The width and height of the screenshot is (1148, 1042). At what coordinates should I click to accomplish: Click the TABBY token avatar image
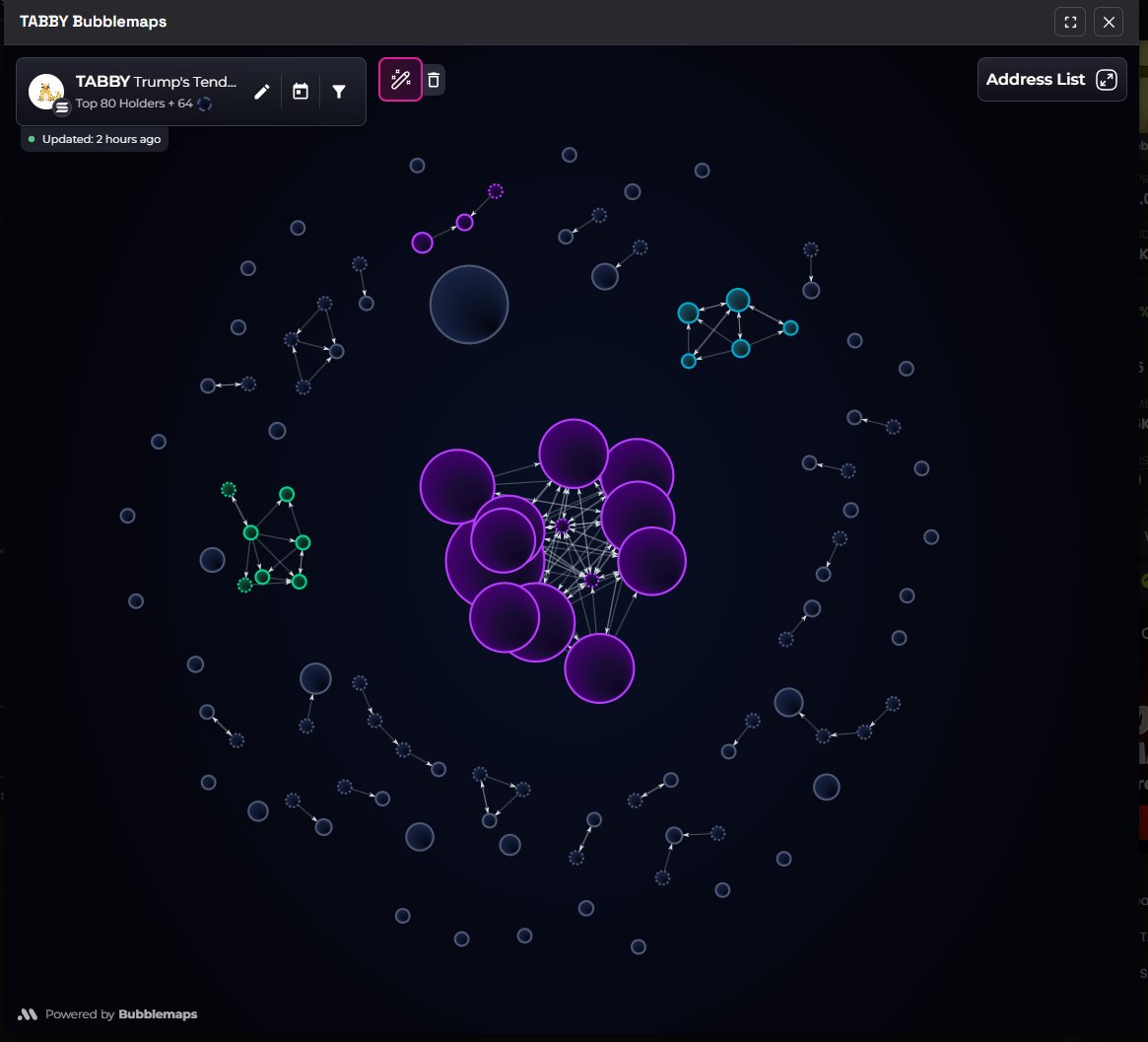(46, 92)
